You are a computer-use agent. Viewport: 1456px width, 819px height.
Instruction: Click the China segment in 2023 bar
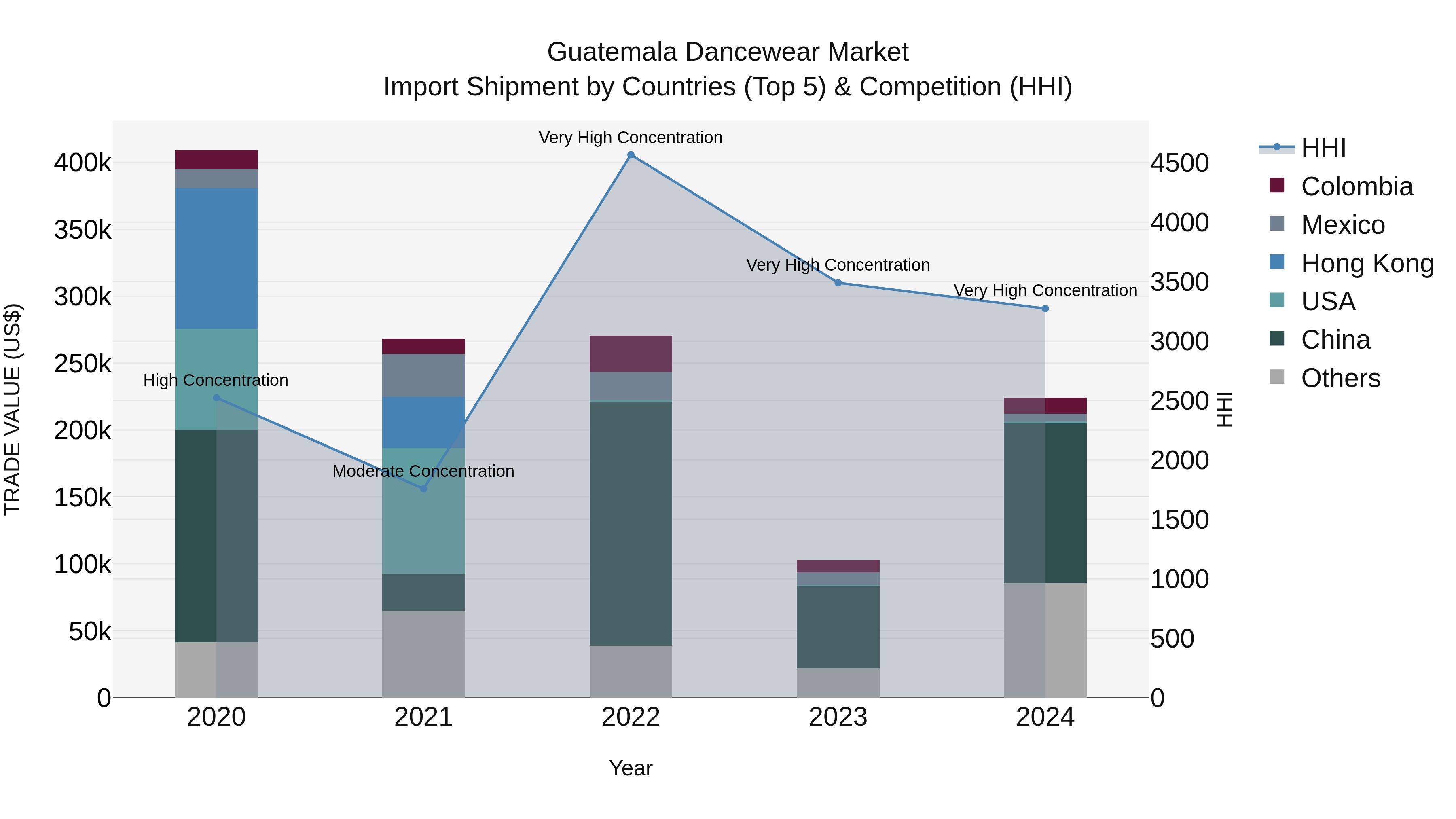(x=838, y=627)
